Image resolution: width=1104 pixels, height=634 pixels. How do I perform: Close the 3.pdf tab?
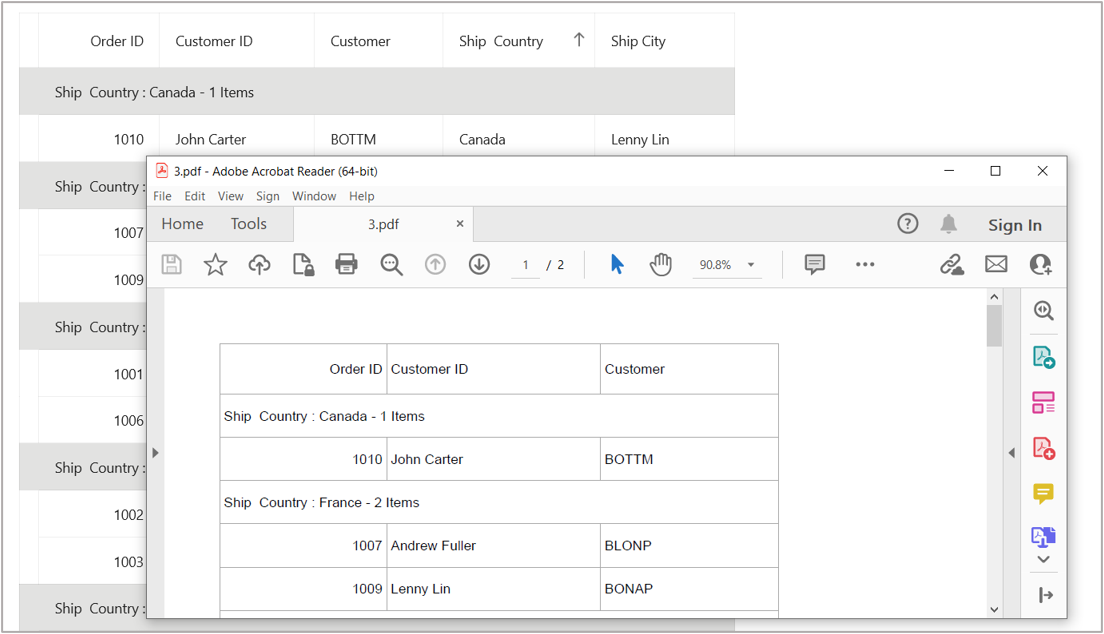pyautogui.click(x=460, y=223)
